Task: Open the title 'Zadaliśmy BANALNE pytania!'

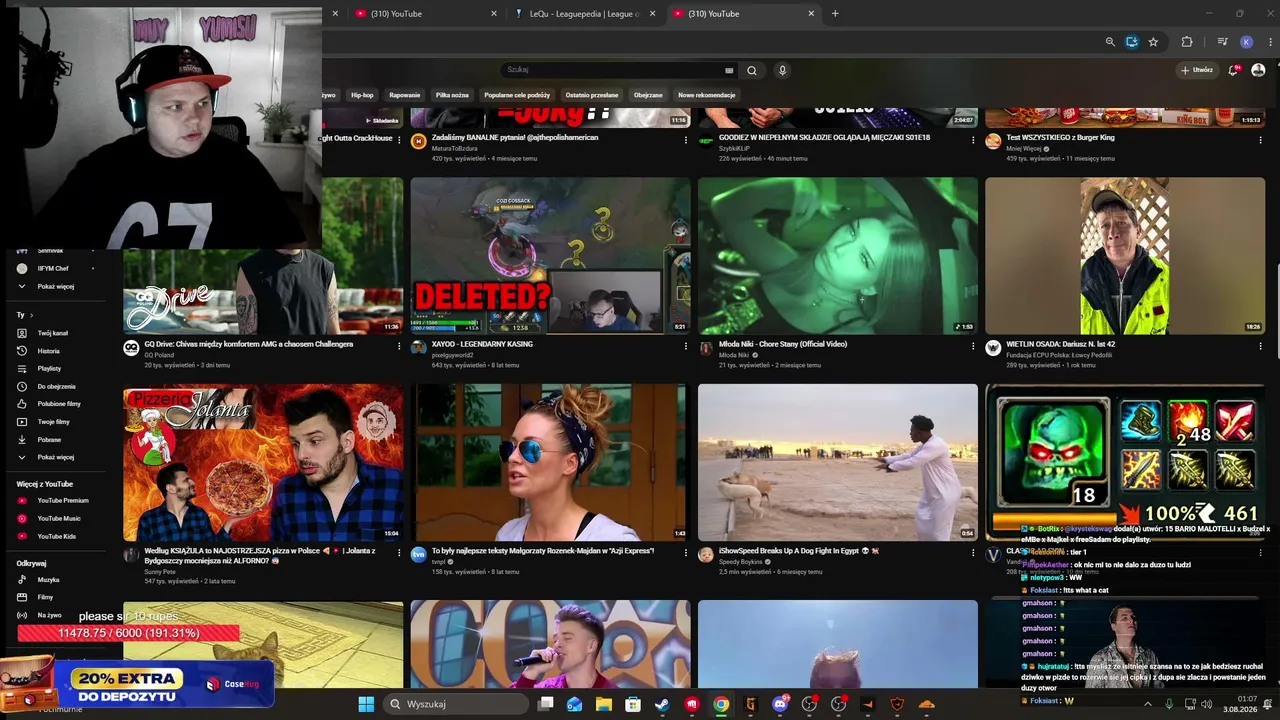Action: click(x=515, y=138)
